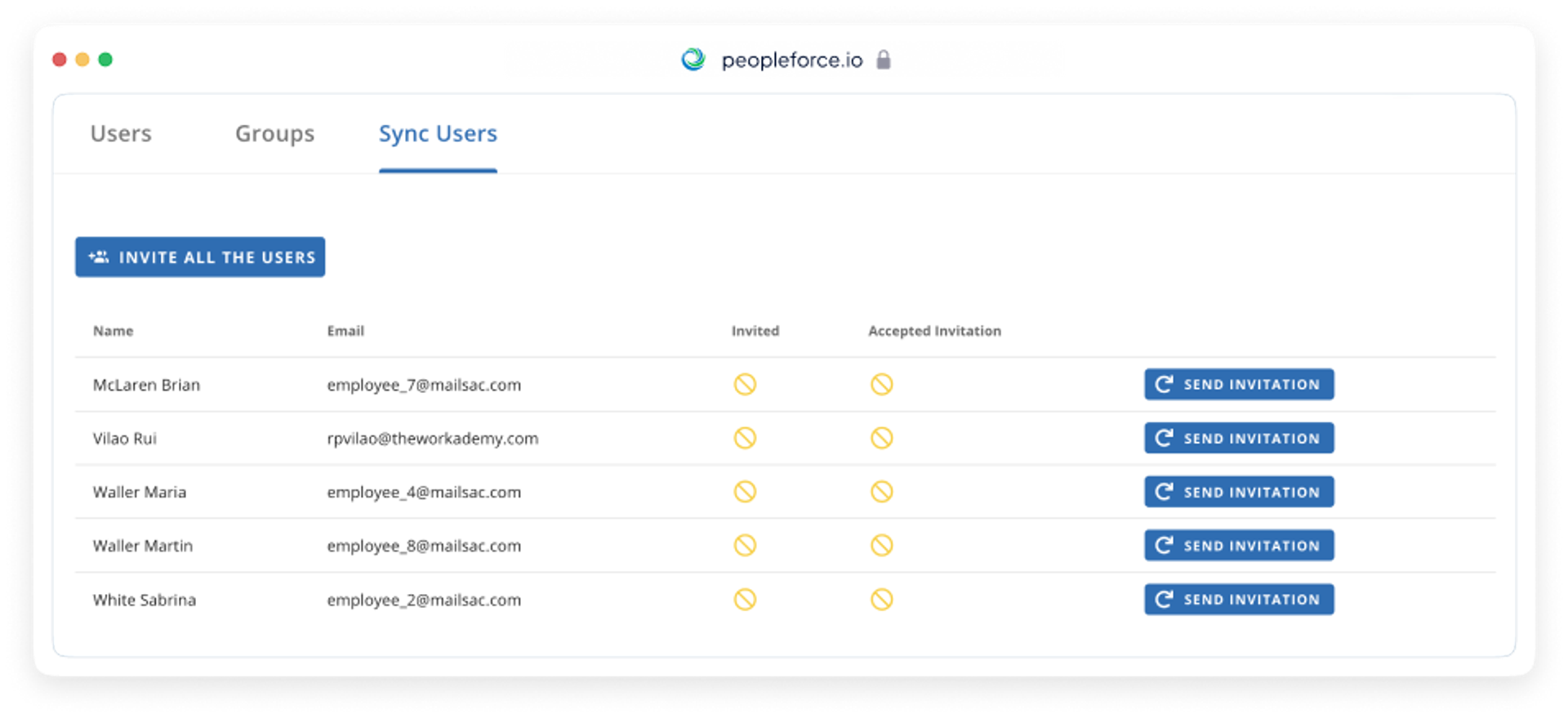Screen dimensions: 1568x719
Task: Click email employee_7@mailsac.com
Action: 424,385
